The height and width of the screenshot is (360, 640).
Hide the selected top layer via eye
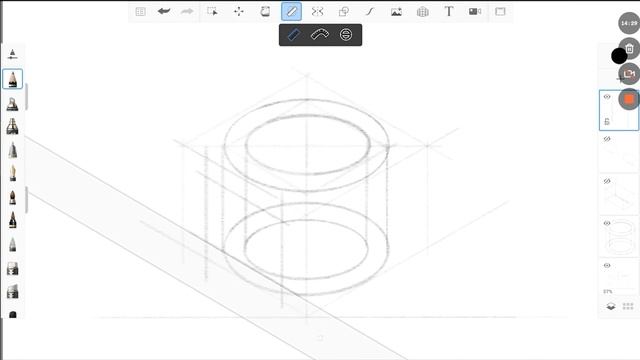(x=607, y=97)
